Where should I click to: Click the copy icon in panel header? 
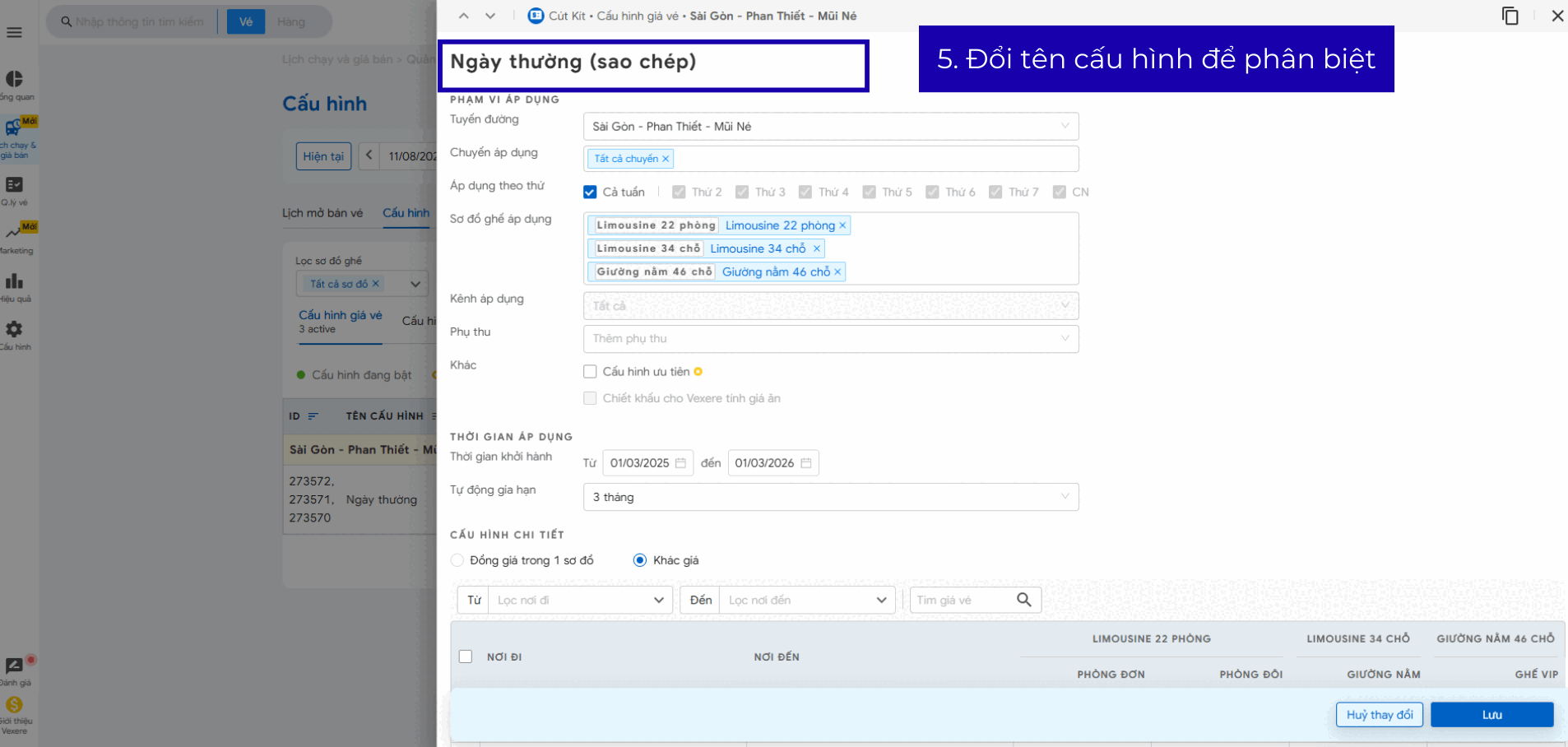[x=1510, y=16]
